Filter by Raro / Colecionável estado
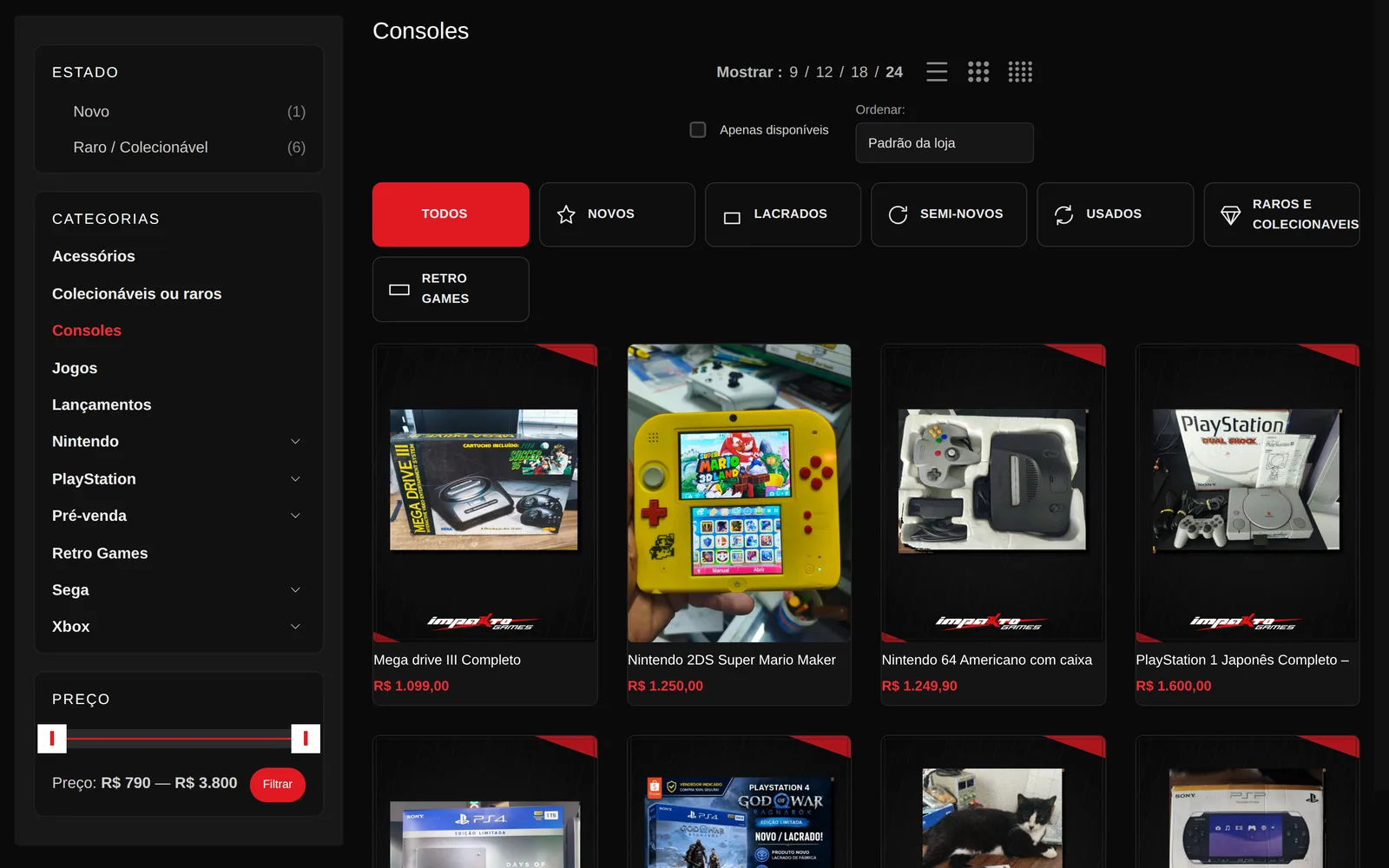 tap(141, 148)
